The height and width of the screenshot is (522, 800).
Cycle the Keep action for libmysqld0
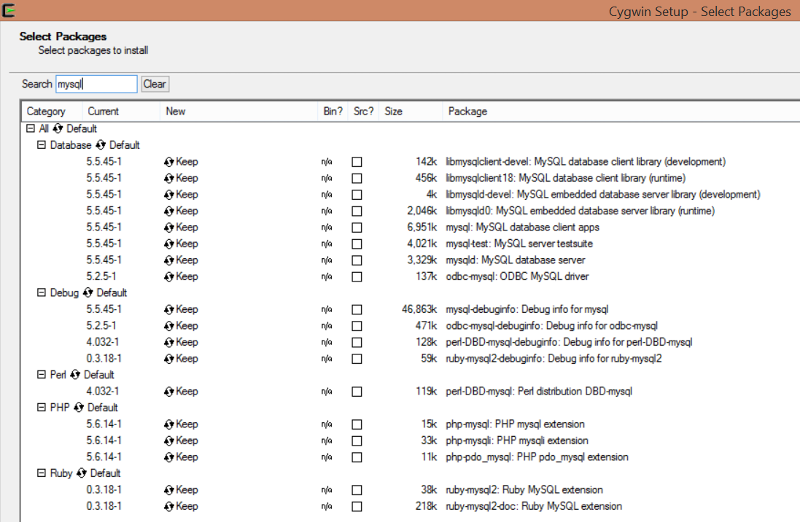[181, 211]
